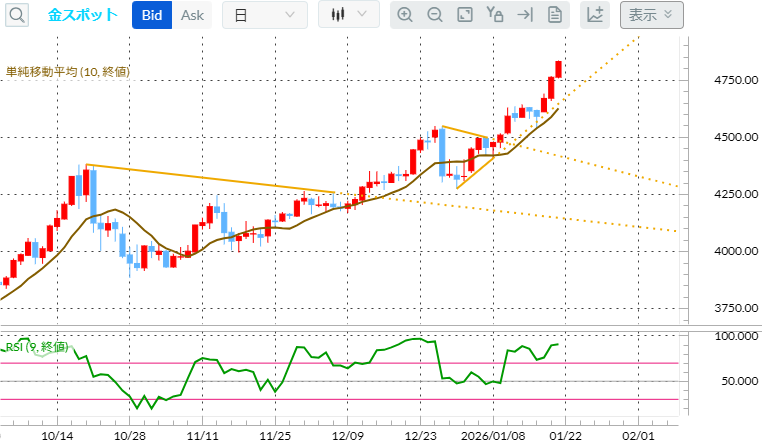Zoom out of the chart

pyautogui.click(x=435, y=15)
